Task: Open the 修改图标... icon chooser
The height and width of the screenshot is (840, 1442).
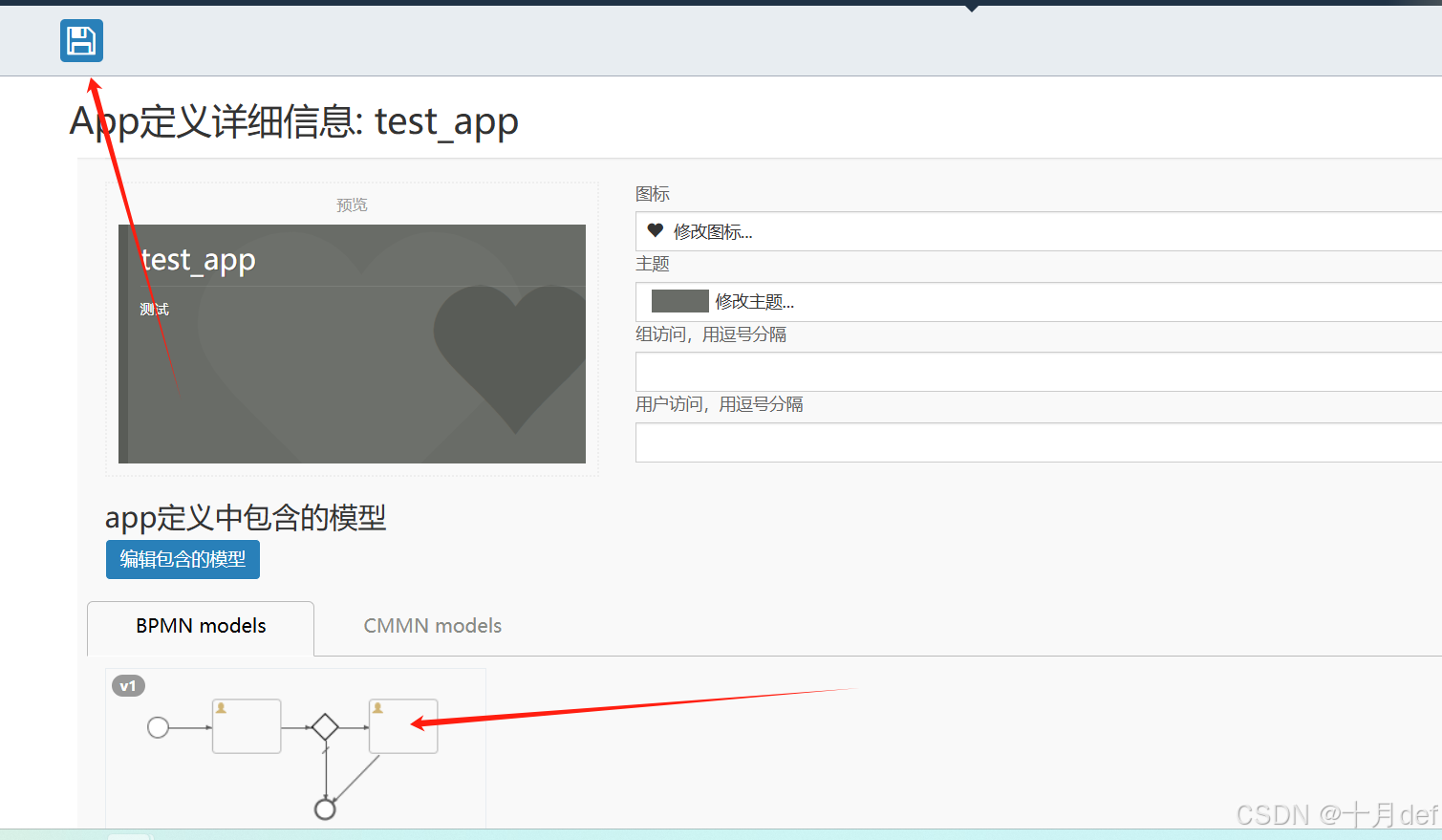Action: tap(1038, 231)
